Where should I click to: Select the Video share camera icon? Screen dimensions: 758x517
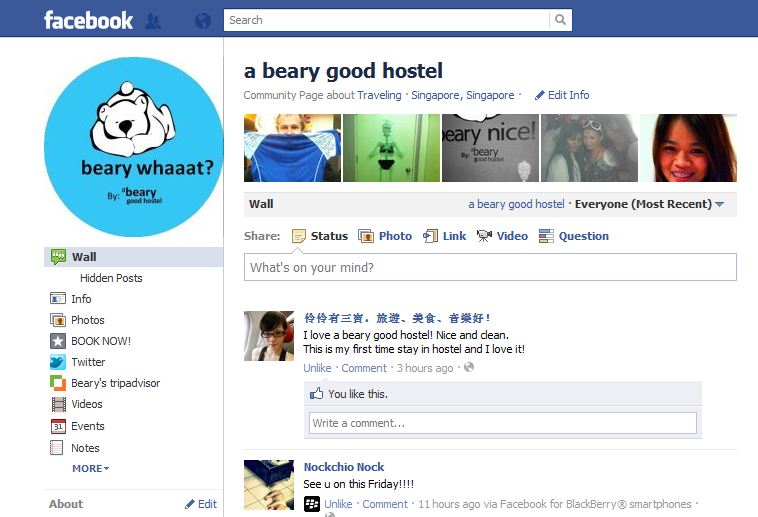(484, 236)
